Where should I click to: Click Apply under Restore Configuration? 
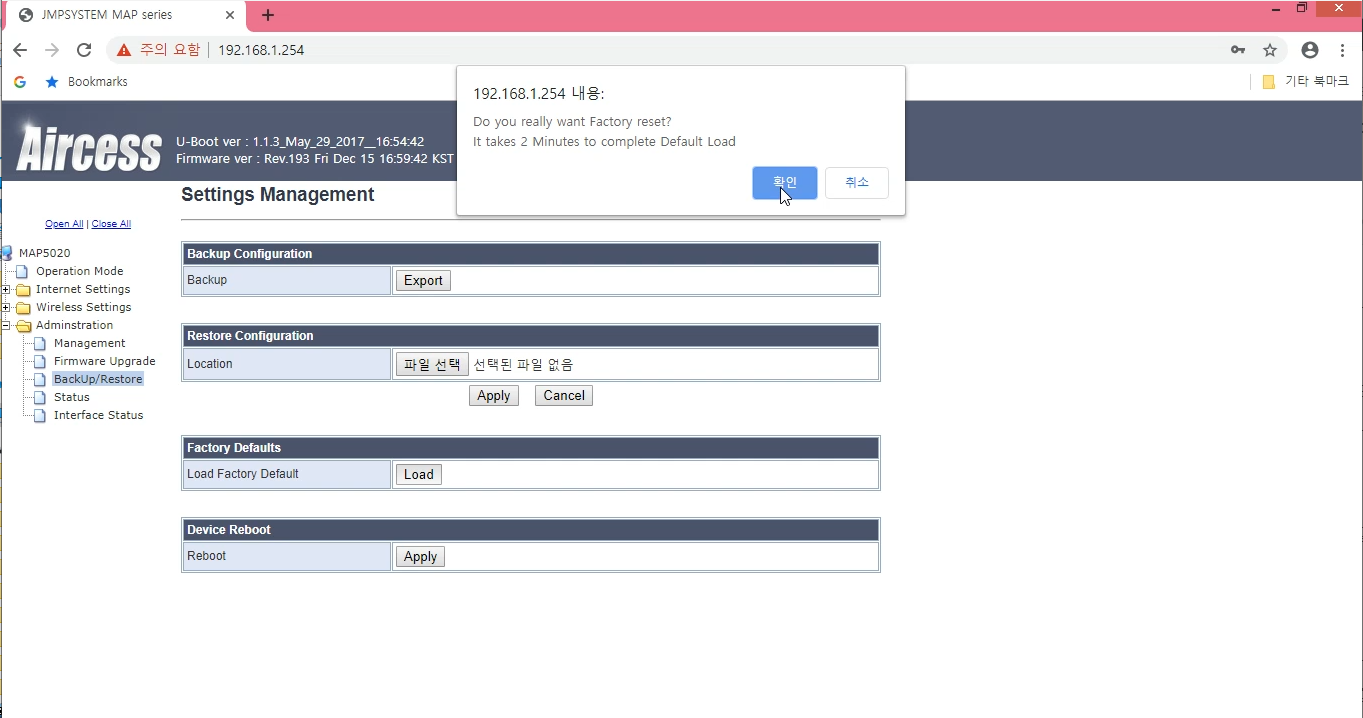pyautogui.click(x=494, y=396)
